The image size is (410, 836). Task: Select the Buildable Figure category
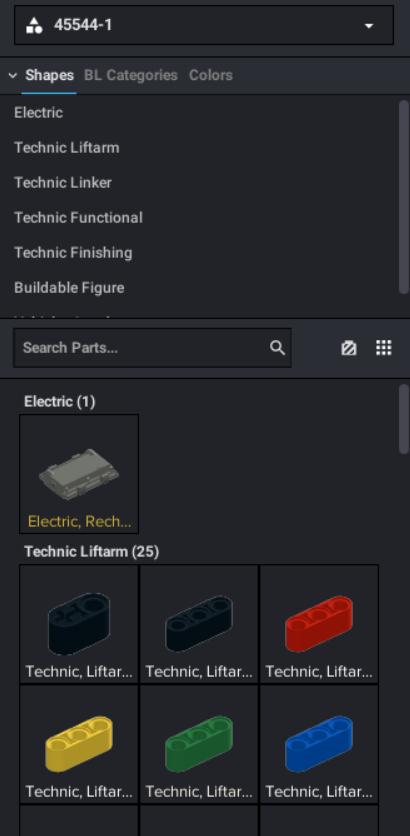point(69,288)
